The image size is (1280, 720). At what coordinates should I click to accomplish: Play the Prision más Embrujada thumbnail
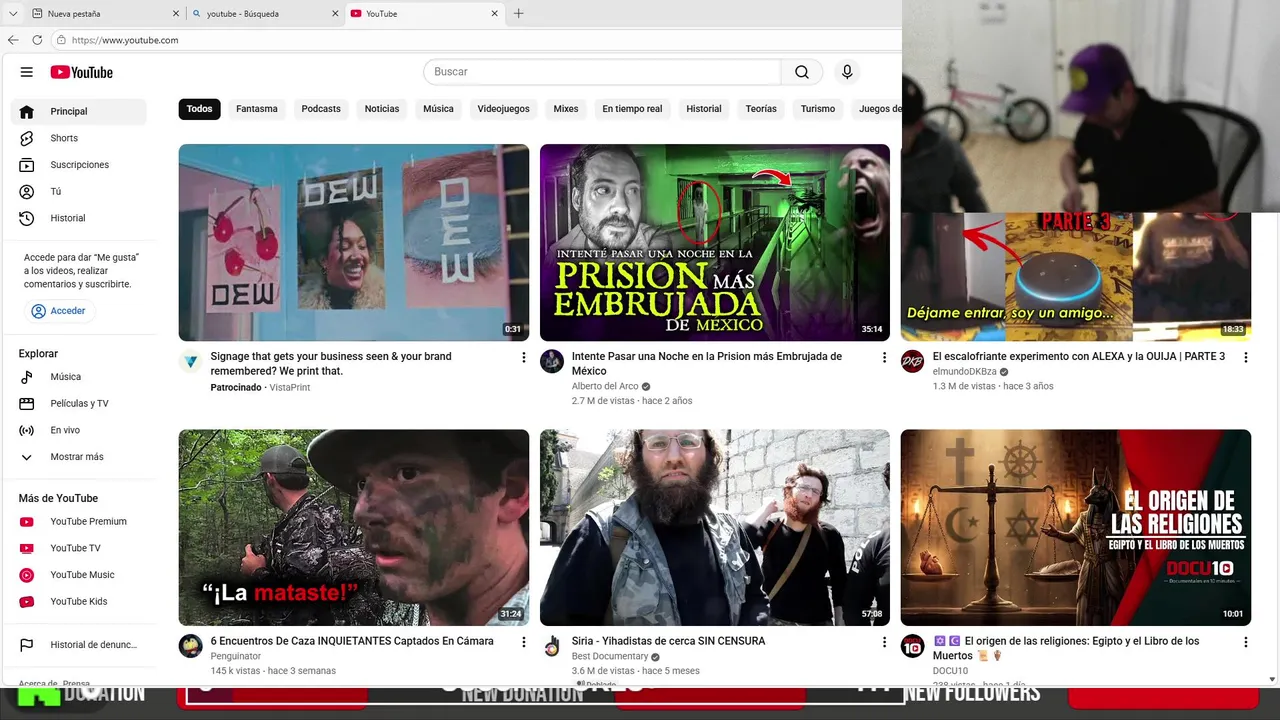[x=715, y=243]
